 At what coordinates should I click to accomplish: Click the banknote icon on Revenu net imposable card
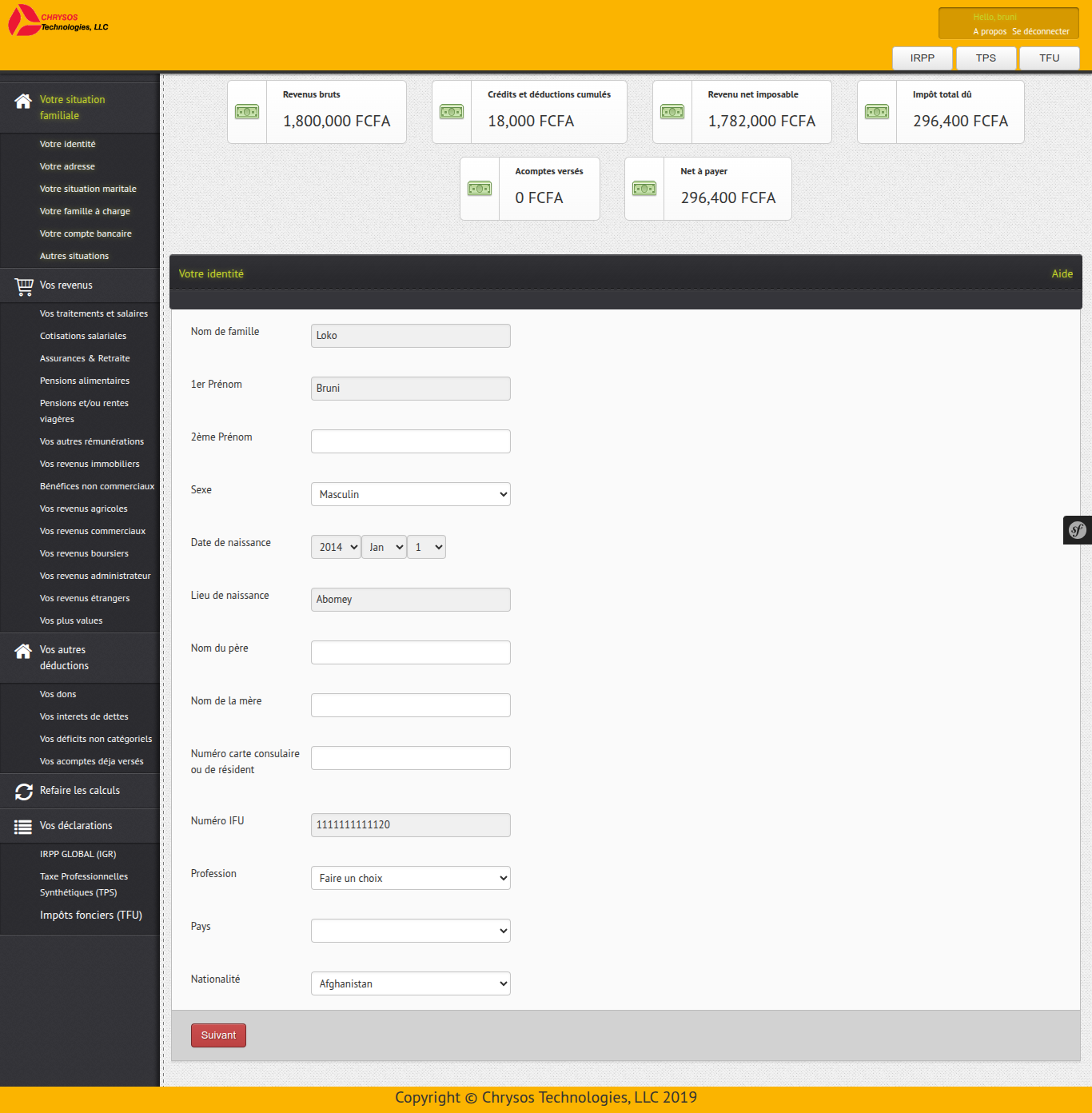(x=672, y=112)
